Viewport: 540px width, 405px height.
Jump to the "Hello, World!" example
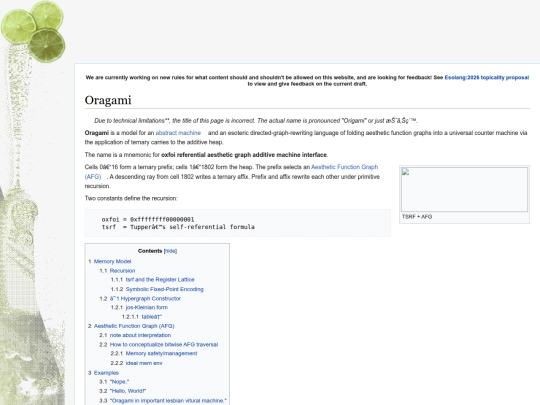128,391
